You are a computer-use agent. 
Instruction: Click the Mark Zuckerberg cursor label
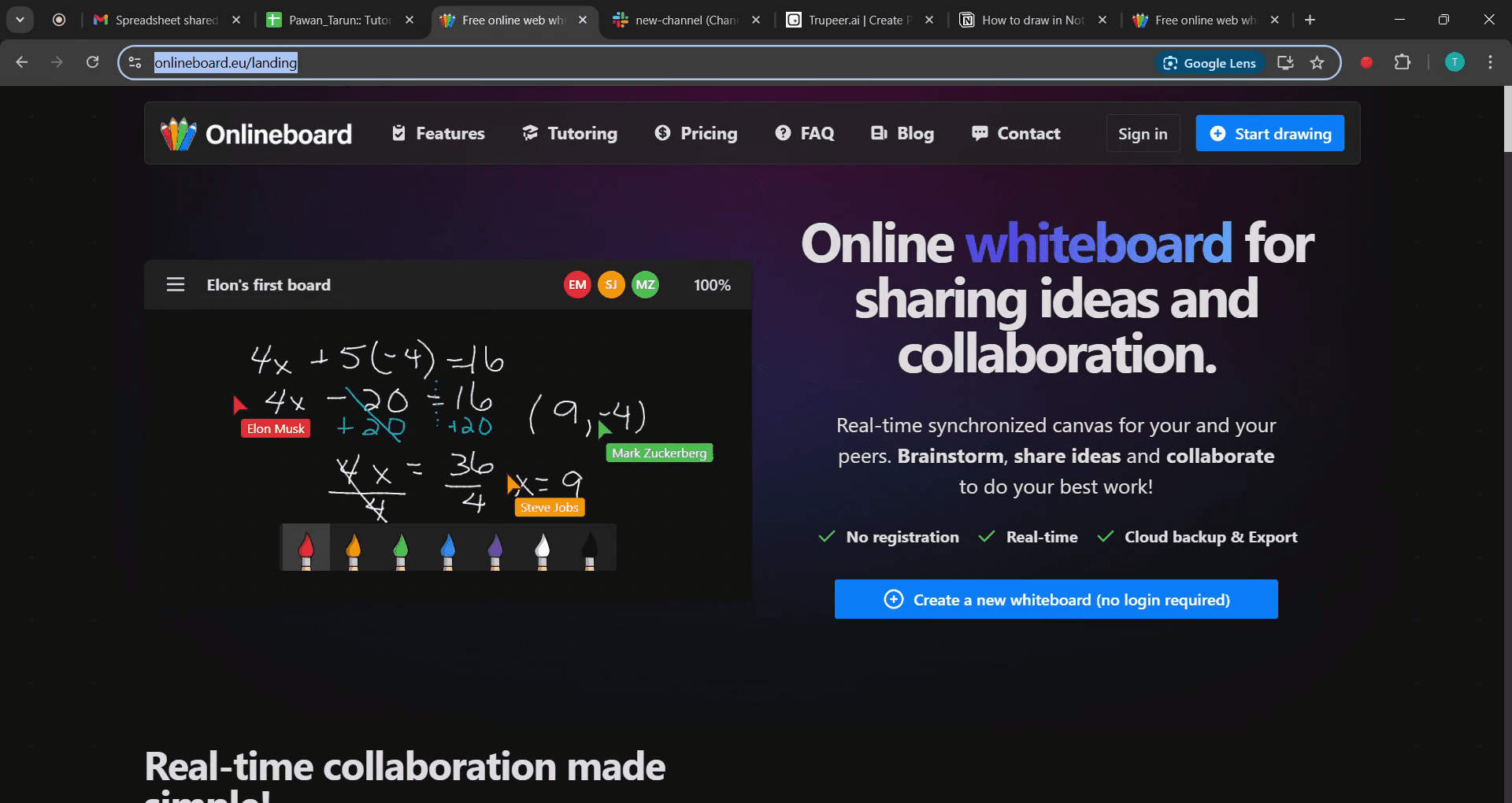point(659,453)
